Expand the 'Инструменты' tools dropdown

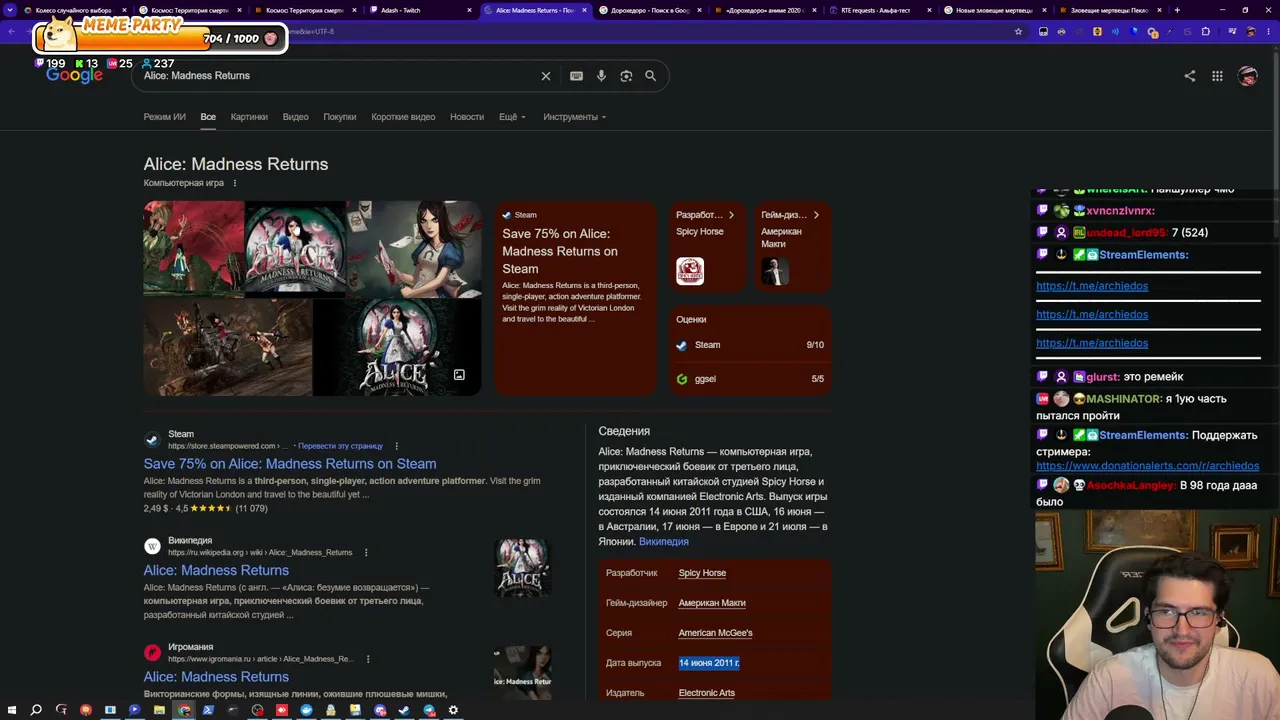click(x=575, y=117)
